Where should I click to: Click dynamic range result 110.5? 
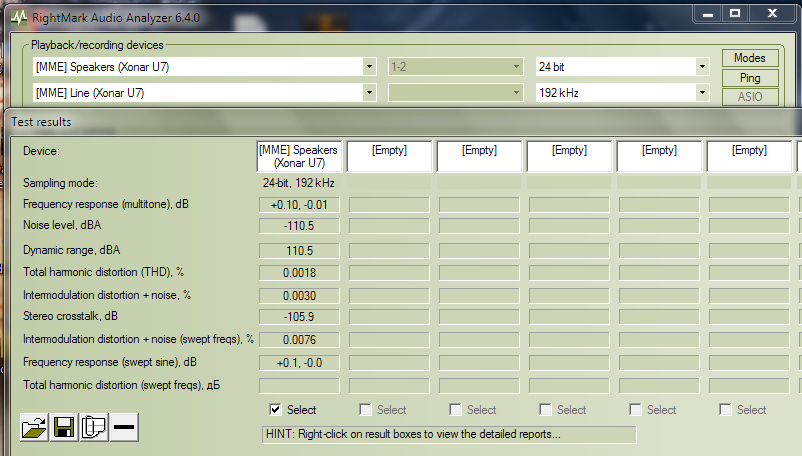299,250
